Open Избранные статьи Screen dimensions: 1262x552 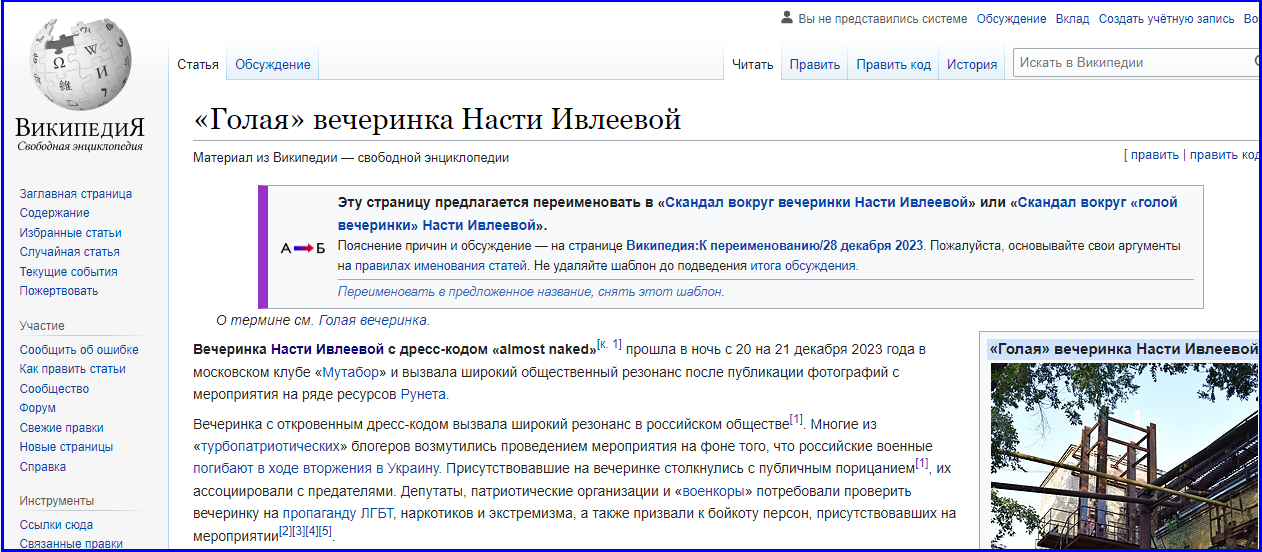(x=71, y=233)
